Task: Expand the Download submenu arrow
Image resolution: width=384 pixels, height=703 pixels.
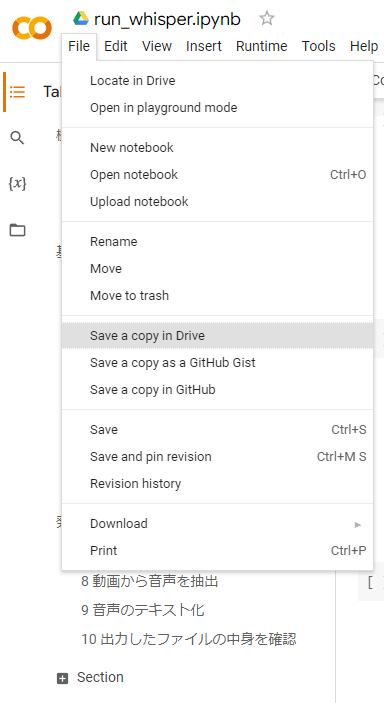Action: pyautogui.click(x=358, y=524)
